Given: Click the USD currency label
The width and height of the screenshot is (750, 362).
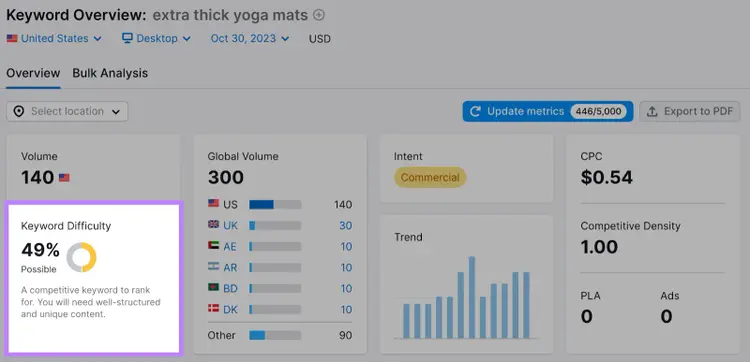Looking at the screenshot, I should pos(320,39).
